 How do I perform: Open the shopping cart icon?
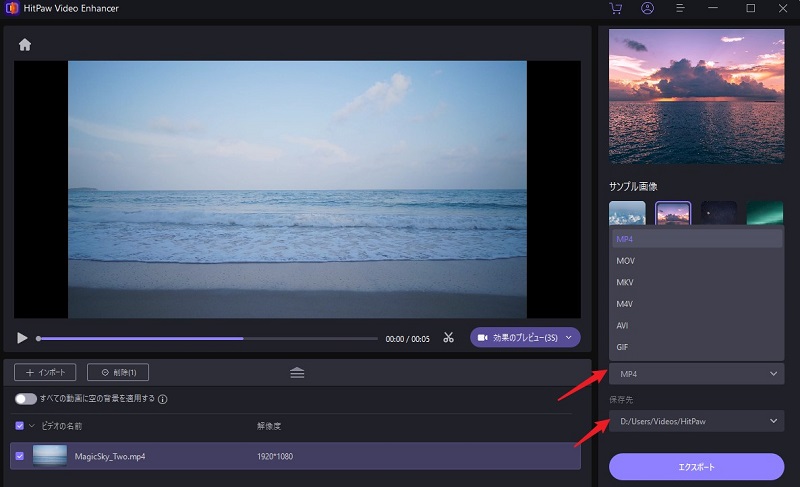(616, 8)
